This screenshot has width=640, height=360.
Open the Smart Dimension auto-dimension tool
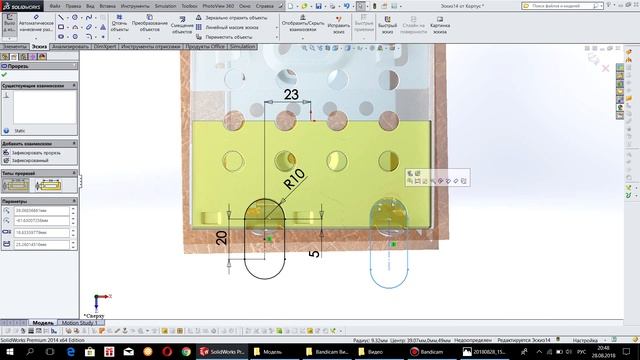(x=36, y=23)
